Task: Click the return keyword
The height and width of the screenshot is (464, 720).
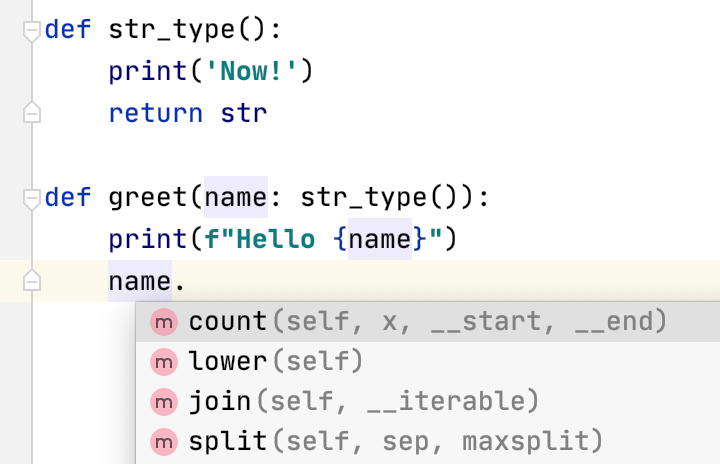Action: (x=155, y=113)
